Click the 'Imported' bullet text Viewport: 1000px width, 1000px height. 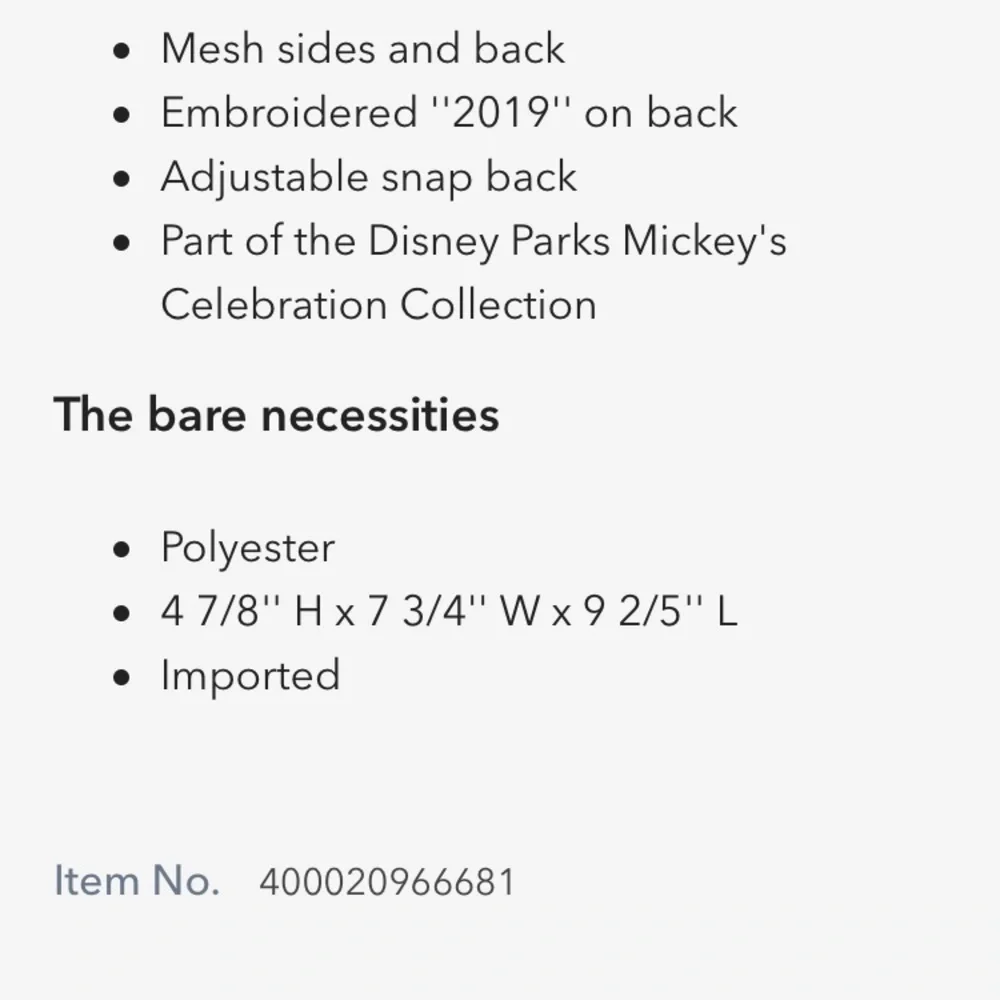tap(251, 675)
